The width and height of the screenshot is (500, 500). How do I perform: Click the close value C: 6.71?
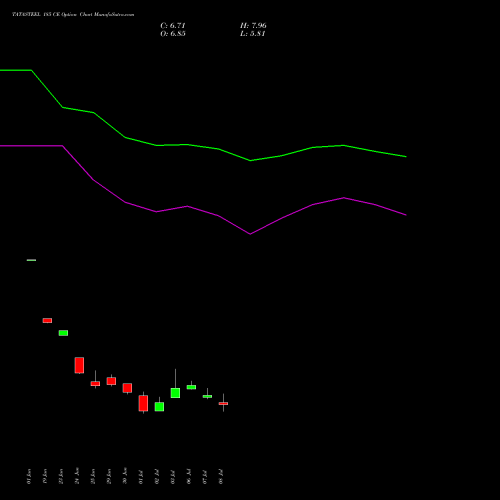pyautogui.click(x=173, y=26)
